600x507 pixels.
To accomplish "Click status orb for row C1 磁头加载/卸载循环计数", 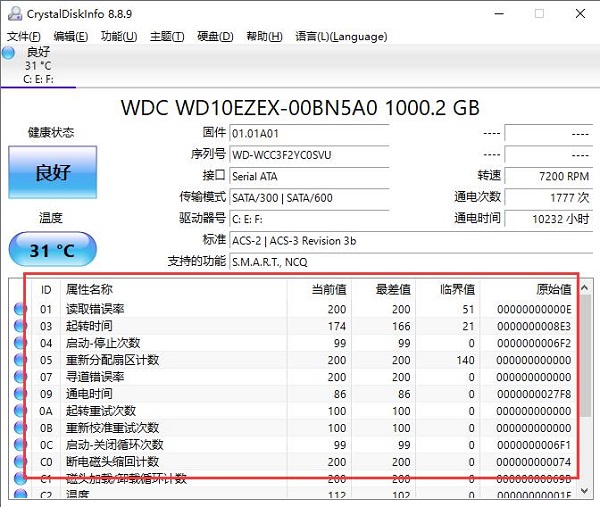I will [x=20, y=478].
